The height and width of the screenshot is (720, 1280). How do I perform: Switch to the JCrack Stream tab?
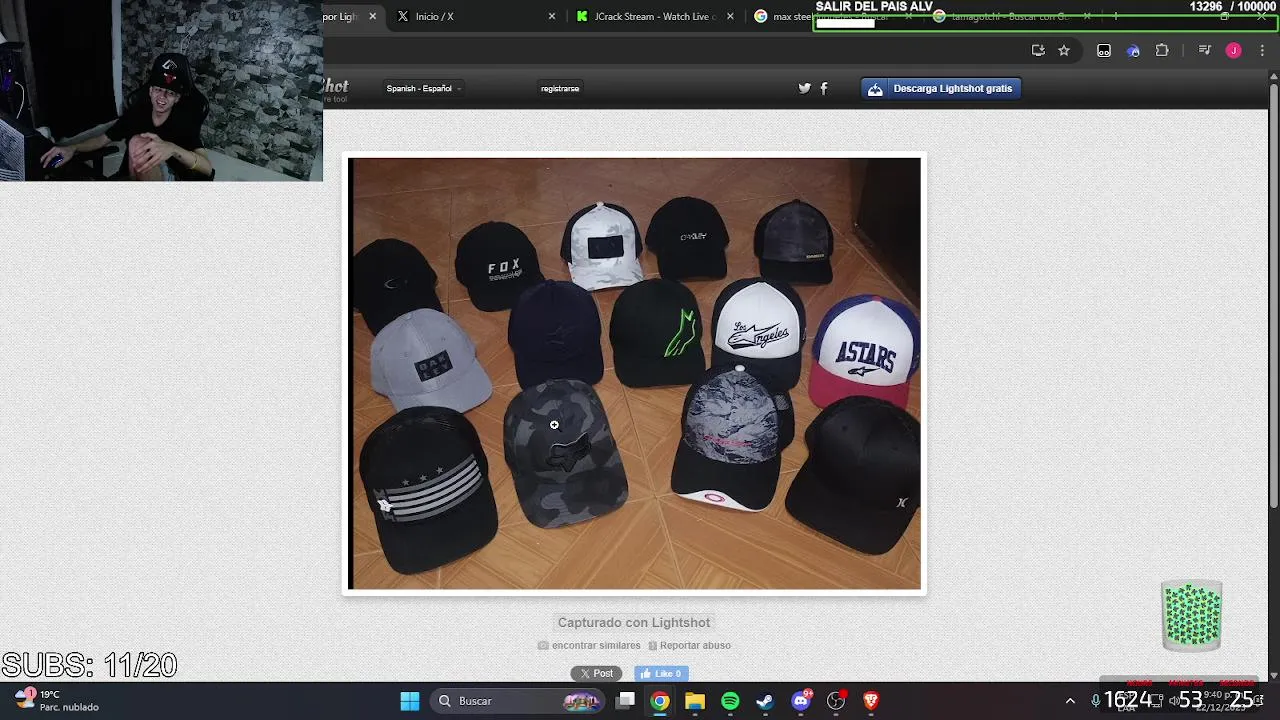[x=656, y=16]
